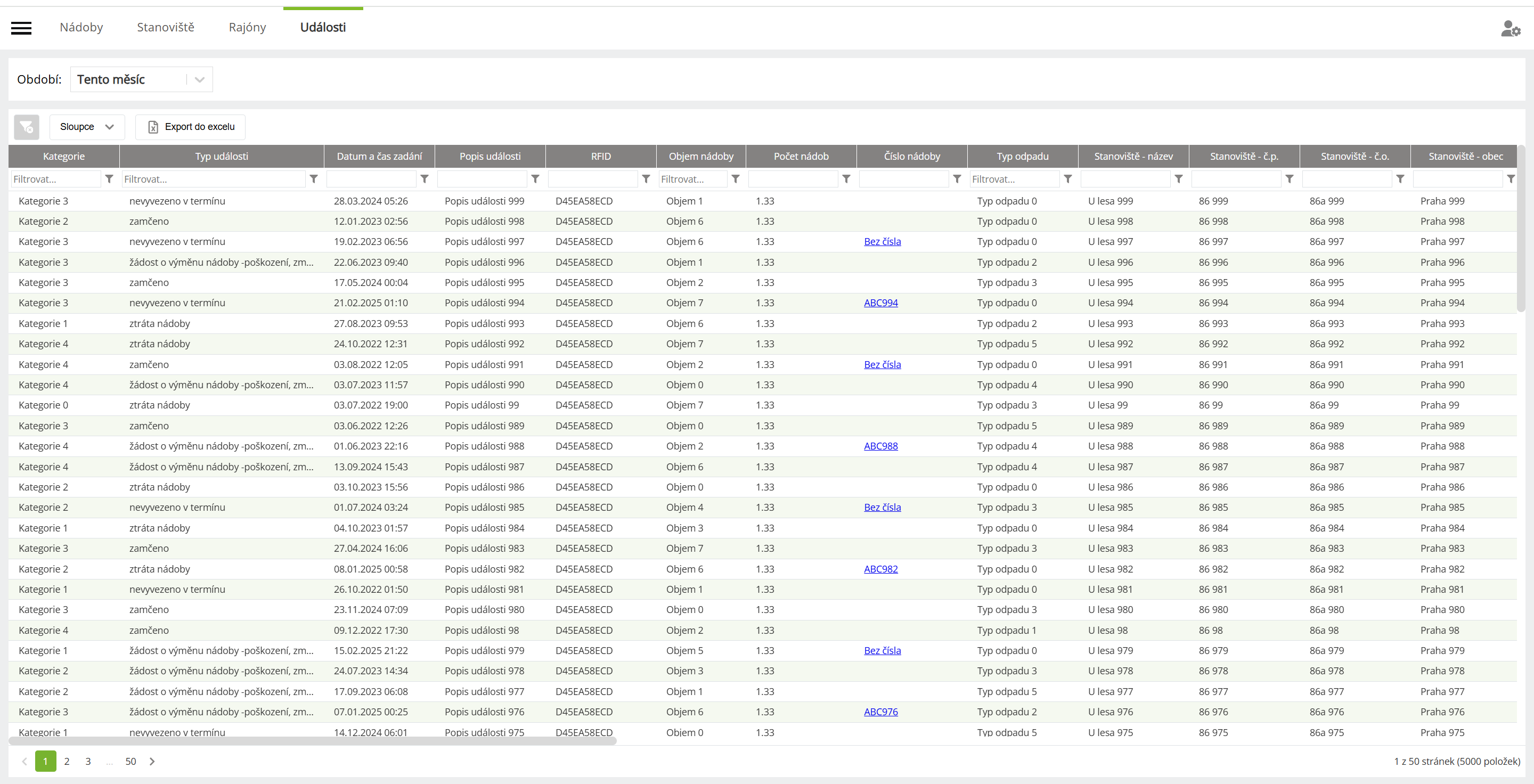Open filter icon for Kategorie column

[109, 178]
